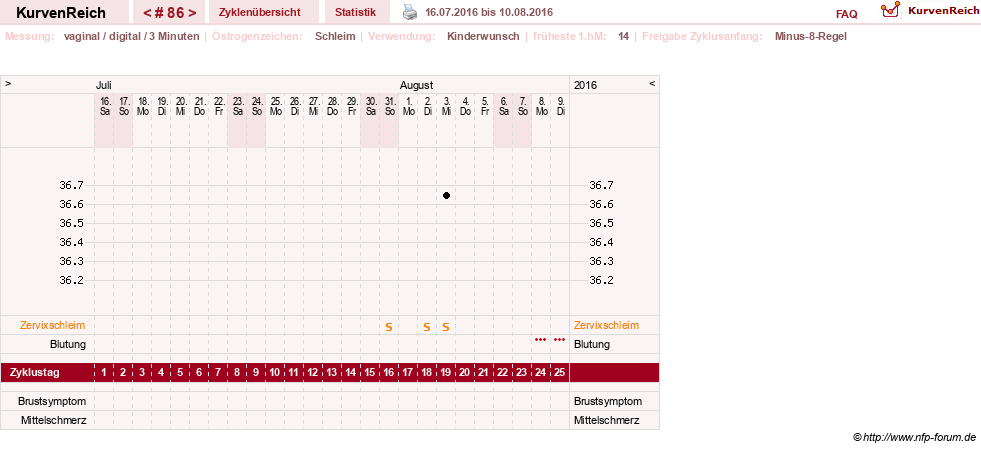Screen dimensions: 981x449
Task: Open the KurvenReich logo link at top right
Action: (x=929, y=10)
